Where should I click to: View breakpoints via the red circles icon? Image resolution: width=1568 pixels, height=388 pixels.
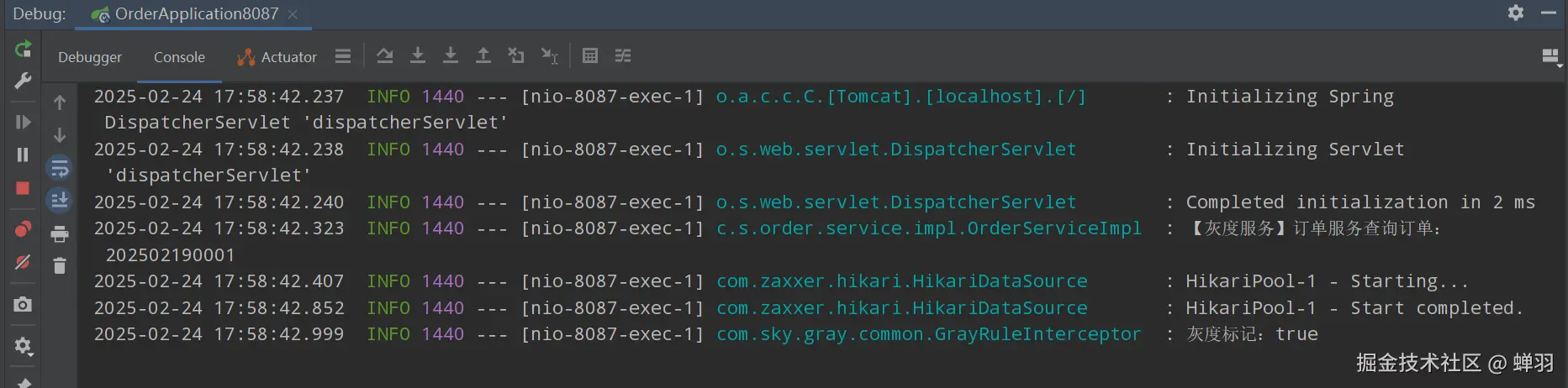pyautogui.click(x=24, y=228)
